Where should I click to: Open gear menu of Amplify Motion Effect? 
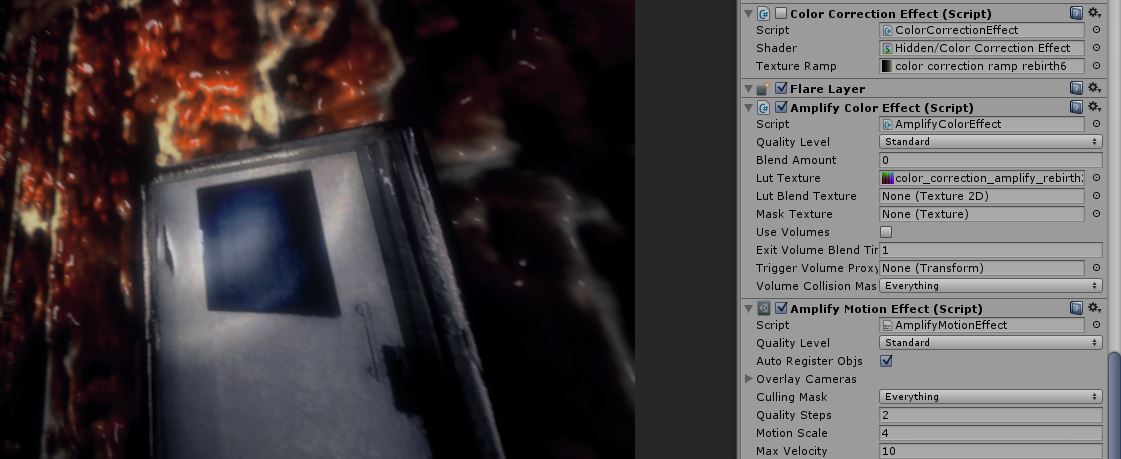click(x=1095, y=308)
